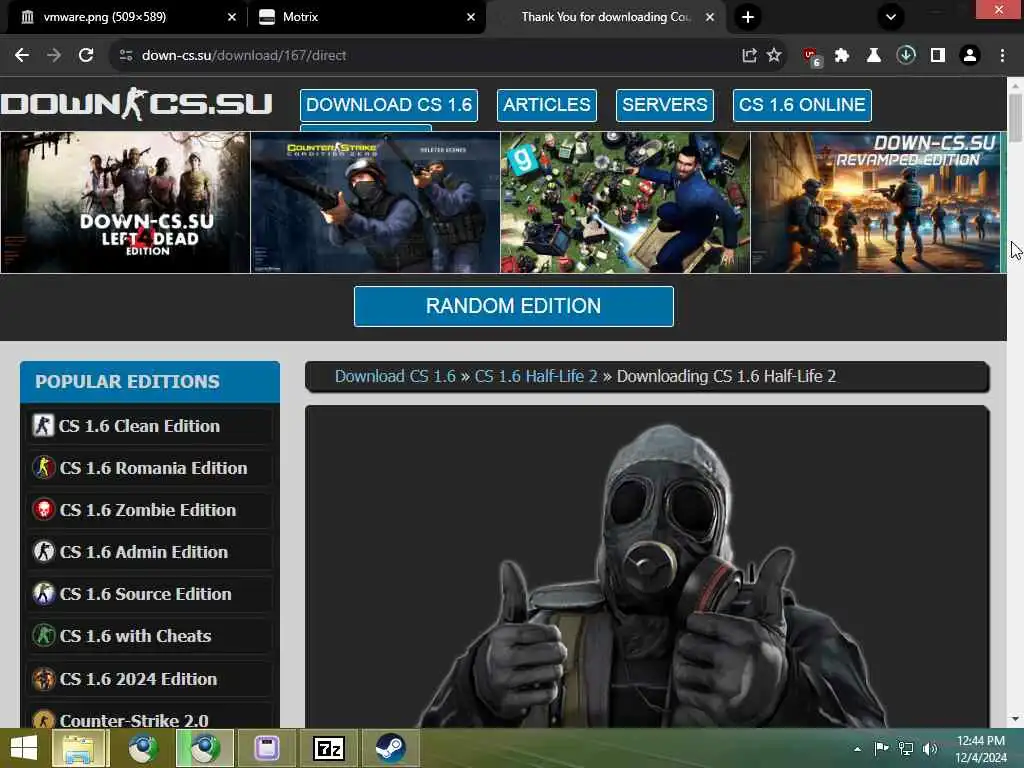This screenshot has height=768, width=1024.
Task: Open a new browser tab
Action: click(748, 17)
